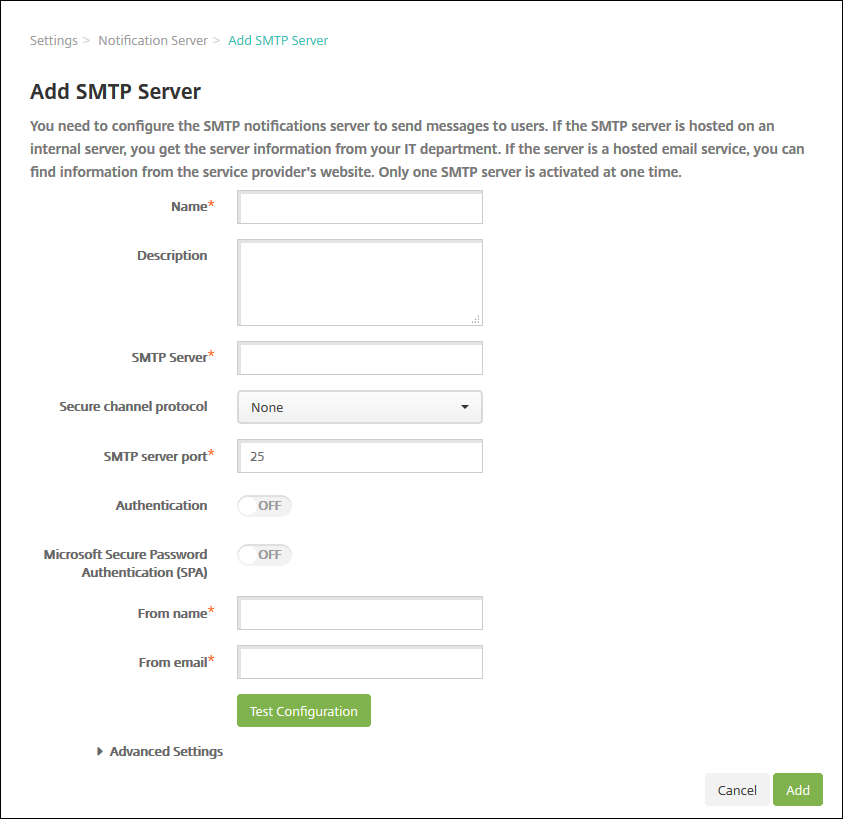Click the SMTP server port field
The width and height of the screenshot is (843, 819).
(360, 456)
